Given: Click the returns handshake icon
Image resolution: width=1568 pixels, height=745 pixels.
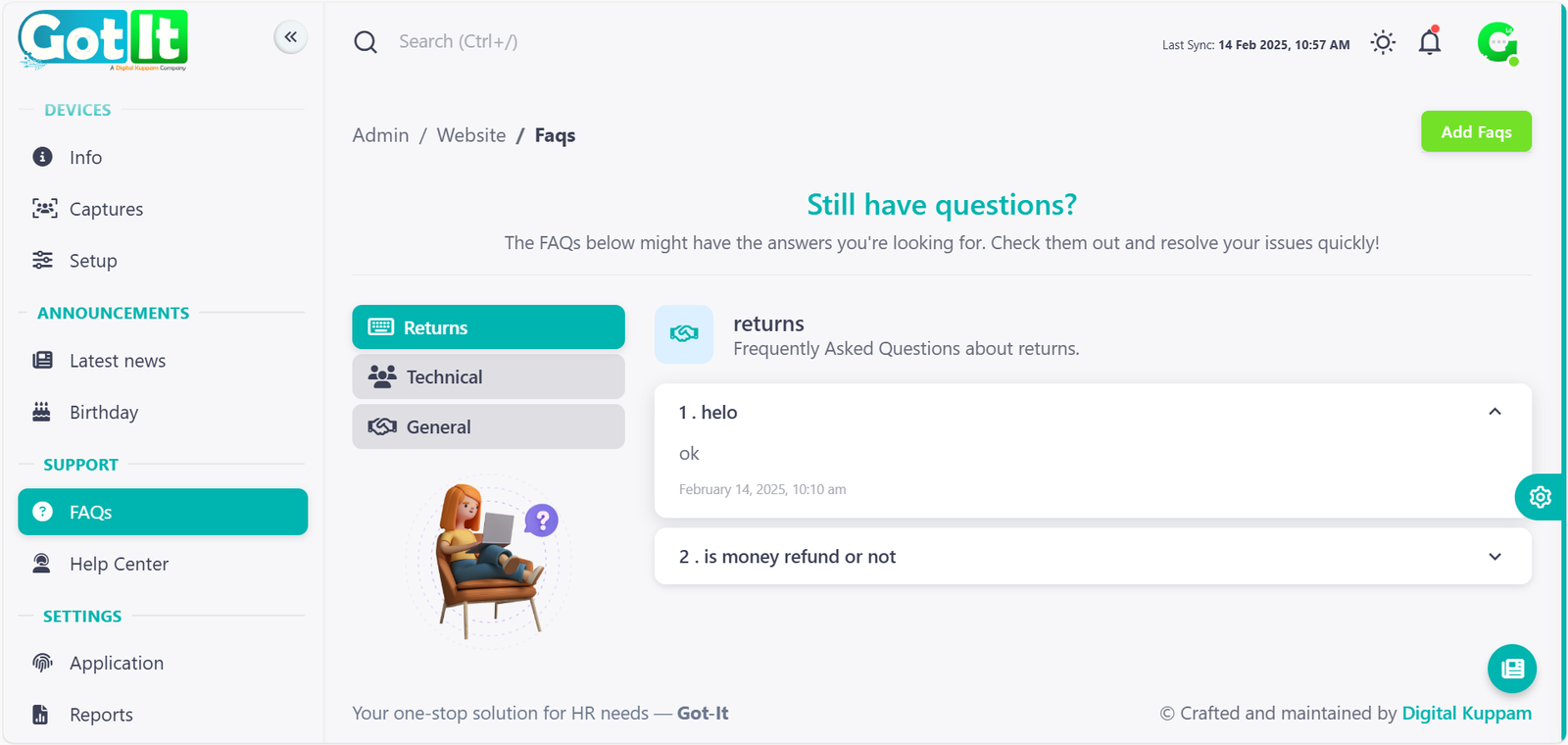Looking at the screenshot, I should (684, 334).
